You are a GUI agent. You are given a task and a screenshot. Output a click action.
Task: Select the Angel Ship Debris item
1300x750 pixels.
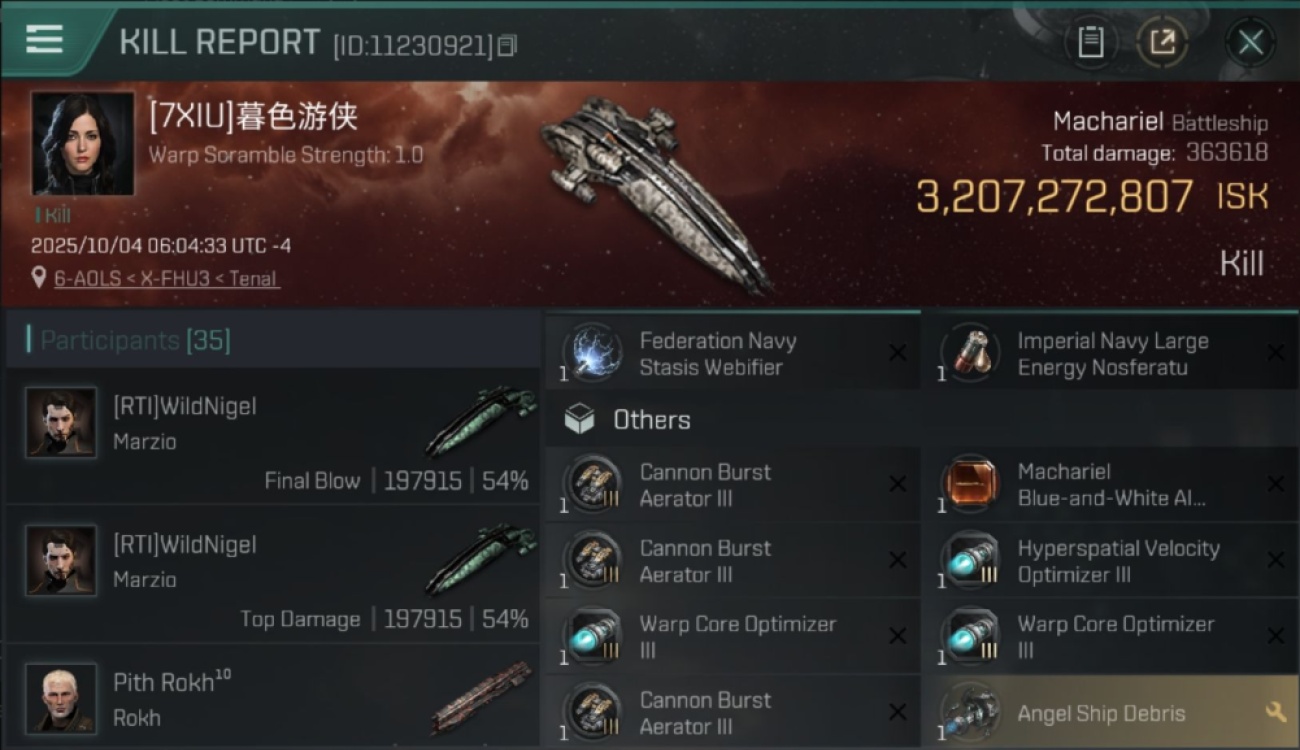pyautogui.click(x=1109, y=712)
